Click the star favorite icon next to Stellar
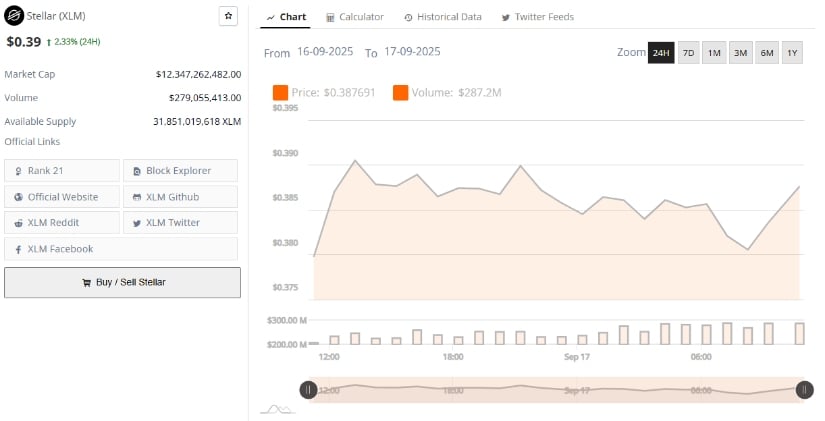This screenshot has width=825, height=421. click(228, 16)
